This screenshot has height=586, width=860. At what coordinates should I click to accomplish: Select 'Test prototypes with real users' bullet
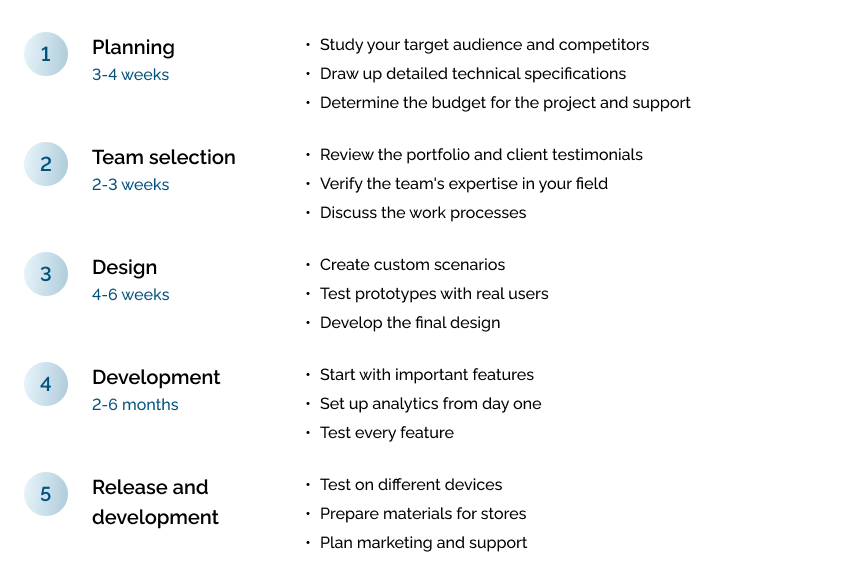coord(434,294)
